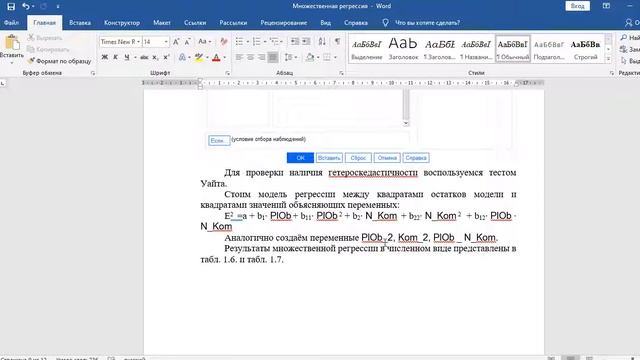Center the paragraph text

[x=251, y=58]
